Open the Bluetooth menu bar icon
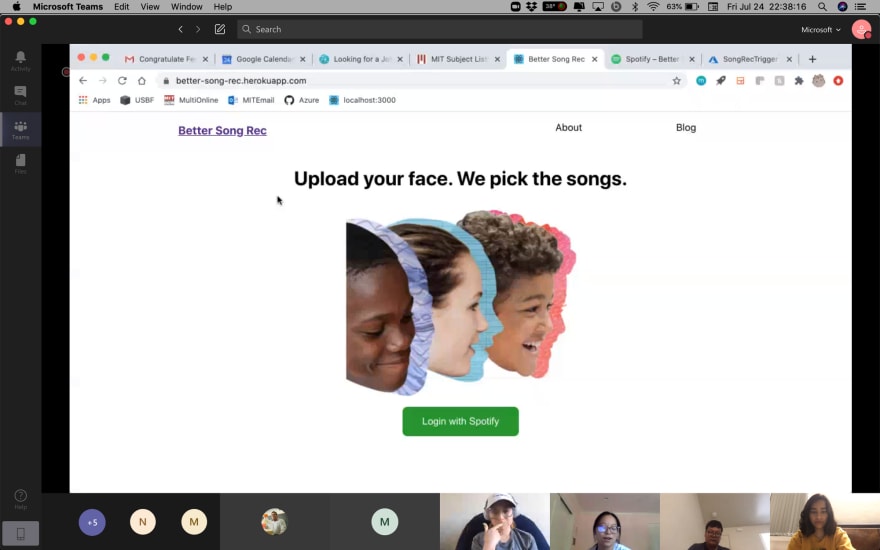Image resolution: width=880 pixels, height=550 pixels. coord(635,7)
